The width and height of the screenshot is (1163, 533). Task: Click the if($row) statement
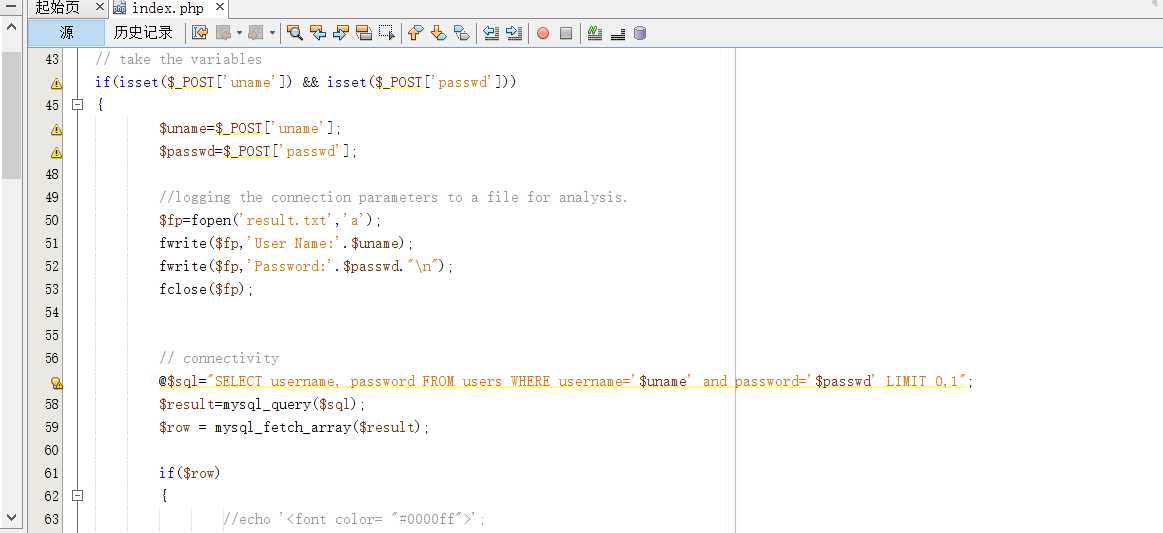point(190,473)
